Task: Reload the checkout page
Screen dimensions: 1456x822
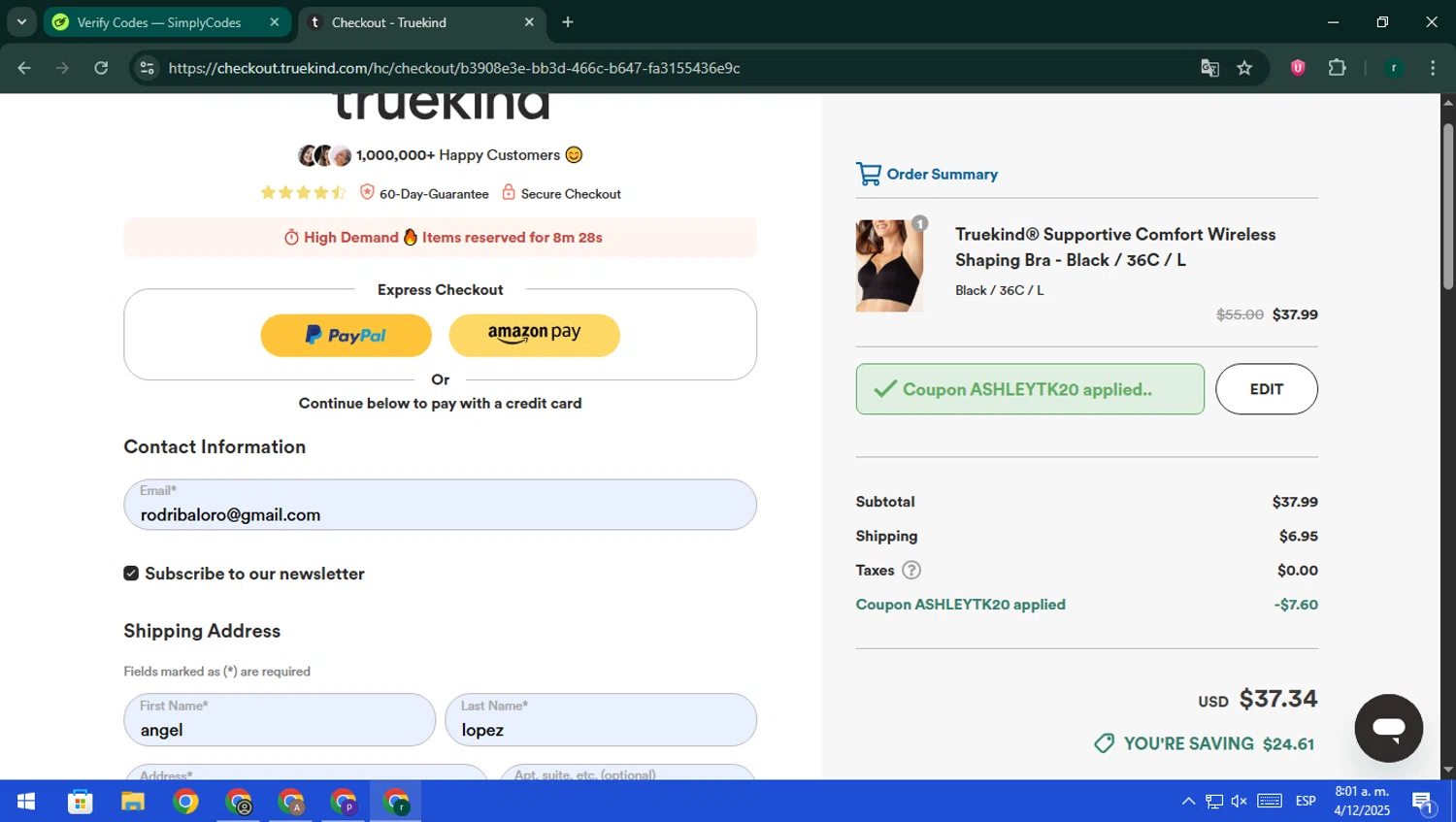Action: 101,68
